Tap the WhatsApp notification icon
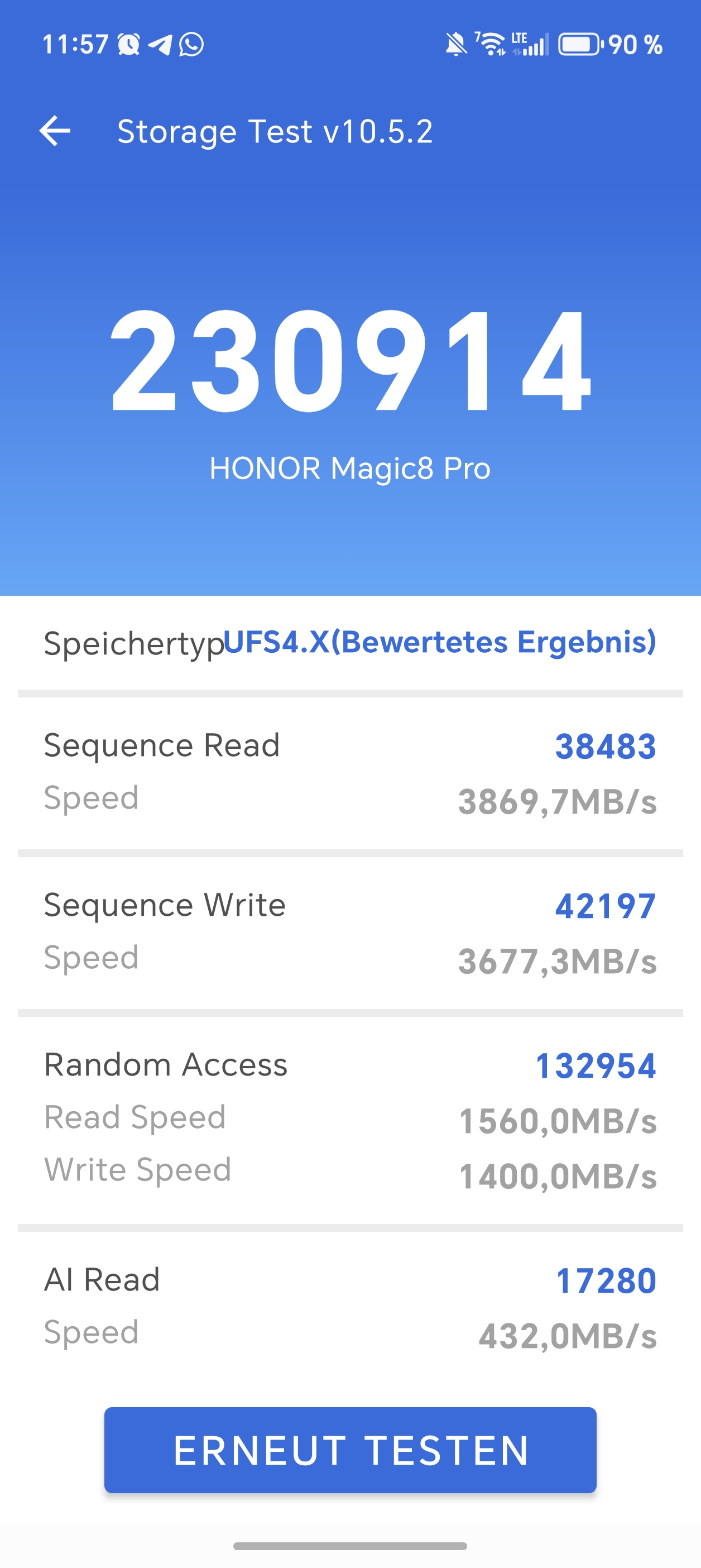 tap(191, 45)
